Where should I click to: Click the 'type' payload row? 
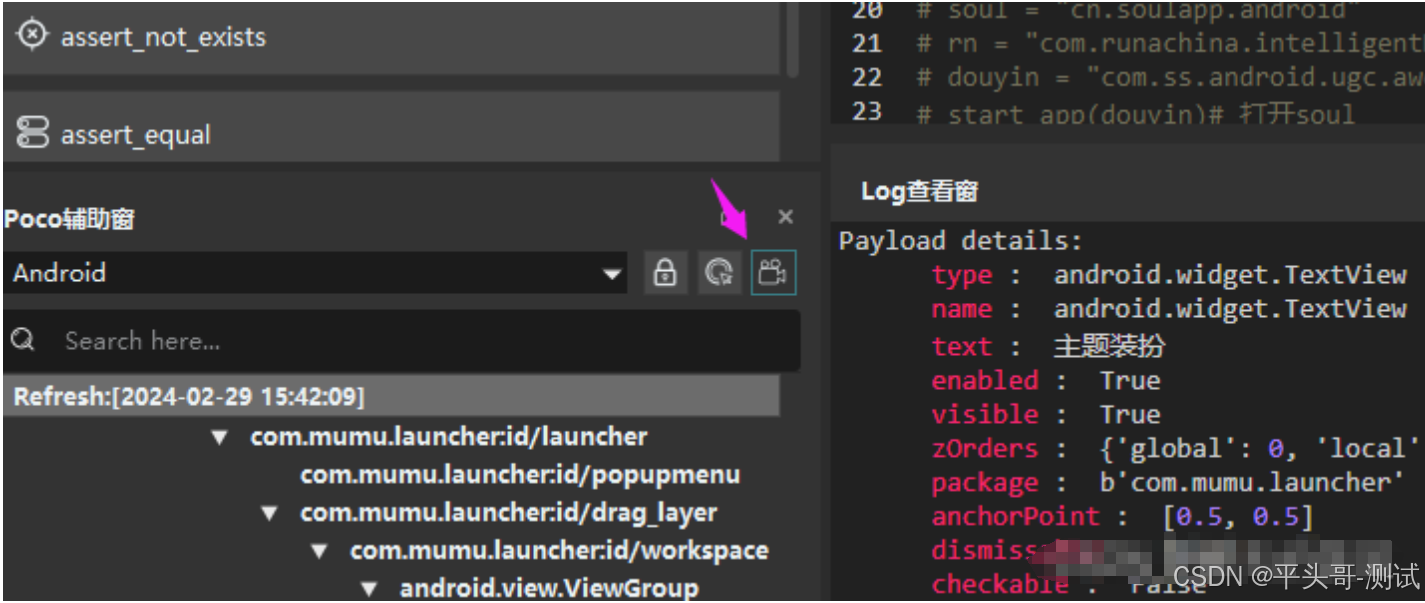point(1169,275)
